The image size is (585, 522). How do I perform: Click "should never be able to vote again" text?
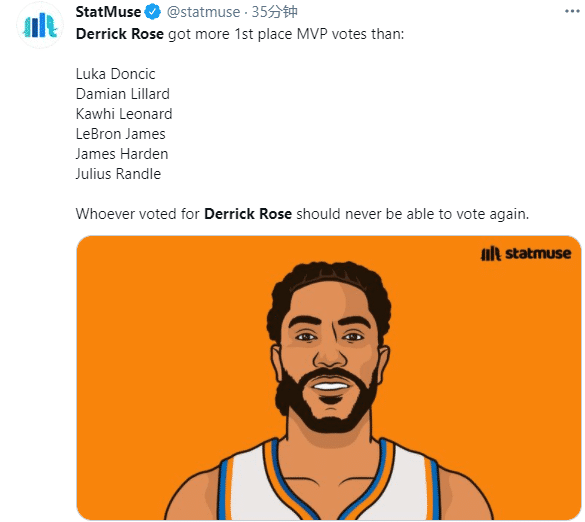point(413,214)
